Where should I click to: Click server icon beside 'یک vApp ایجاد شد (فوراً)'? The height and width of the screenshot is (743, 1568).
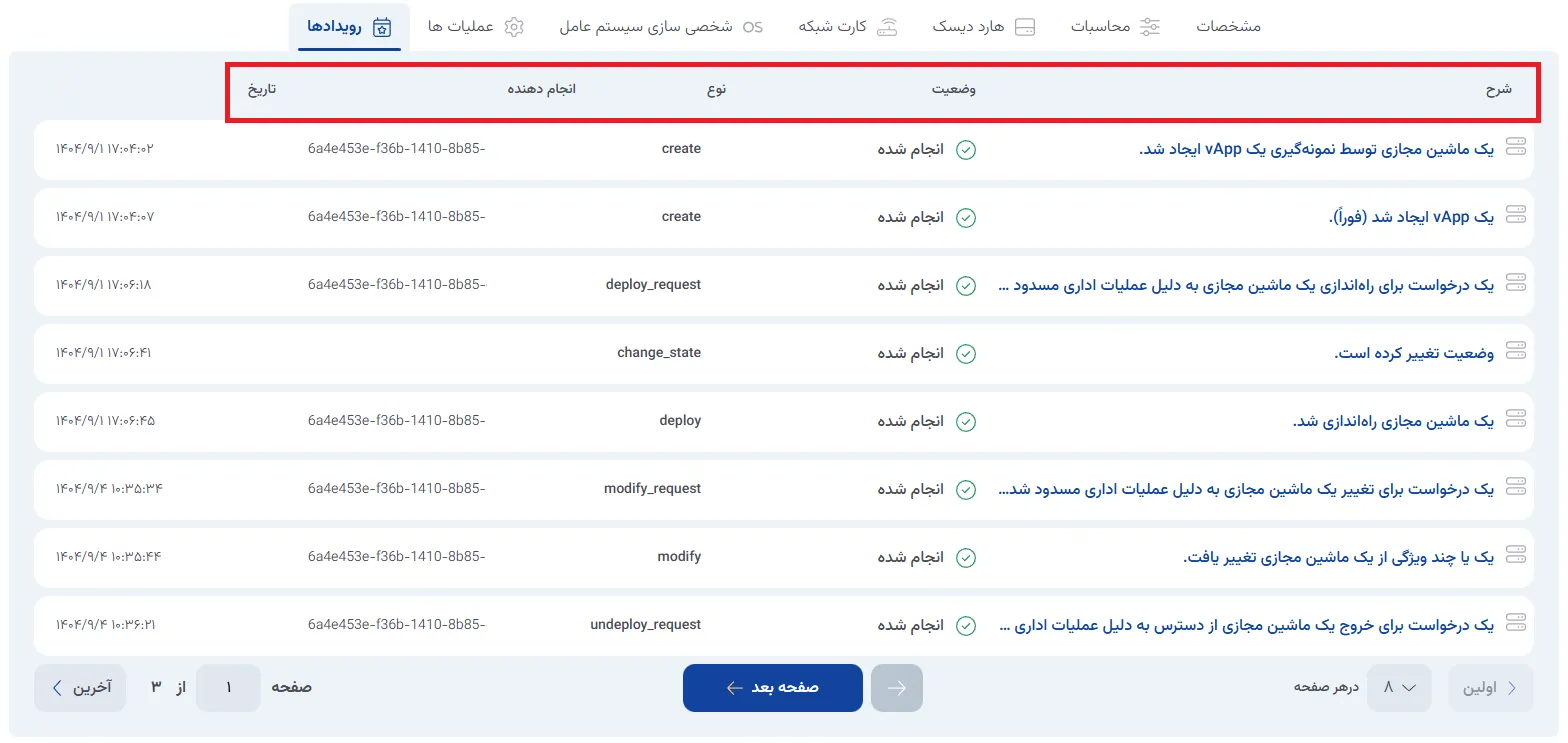tap(1516, 214)
